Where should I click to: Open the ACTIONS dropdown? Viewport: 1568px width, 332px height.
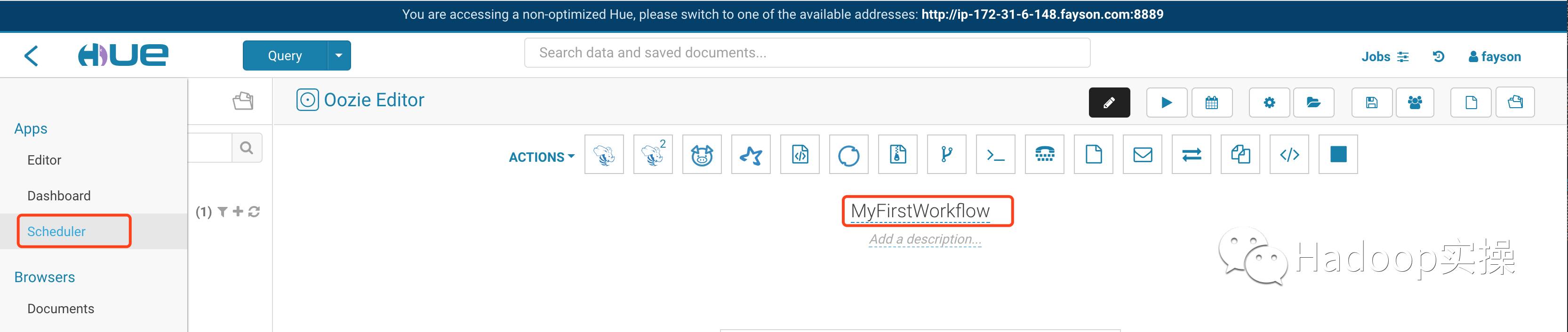coord(541,157)
